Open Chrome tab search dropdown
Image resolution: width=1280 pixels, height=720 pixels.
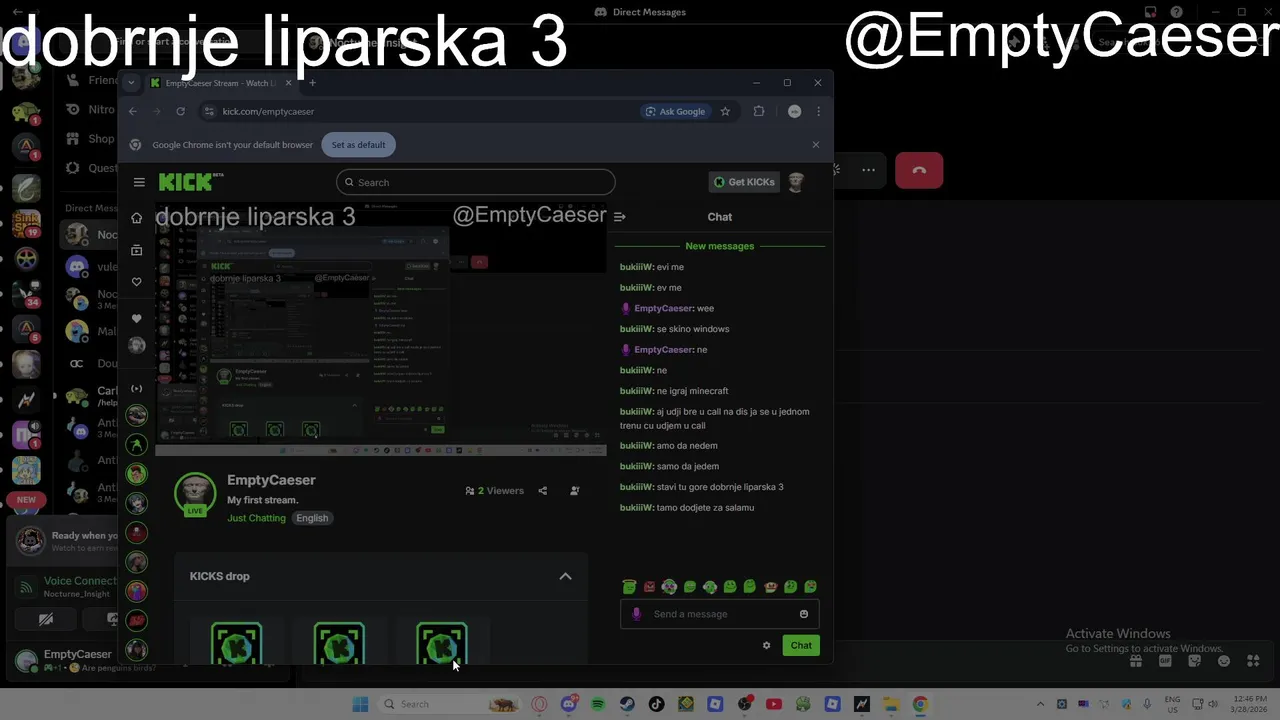(131, 83)
